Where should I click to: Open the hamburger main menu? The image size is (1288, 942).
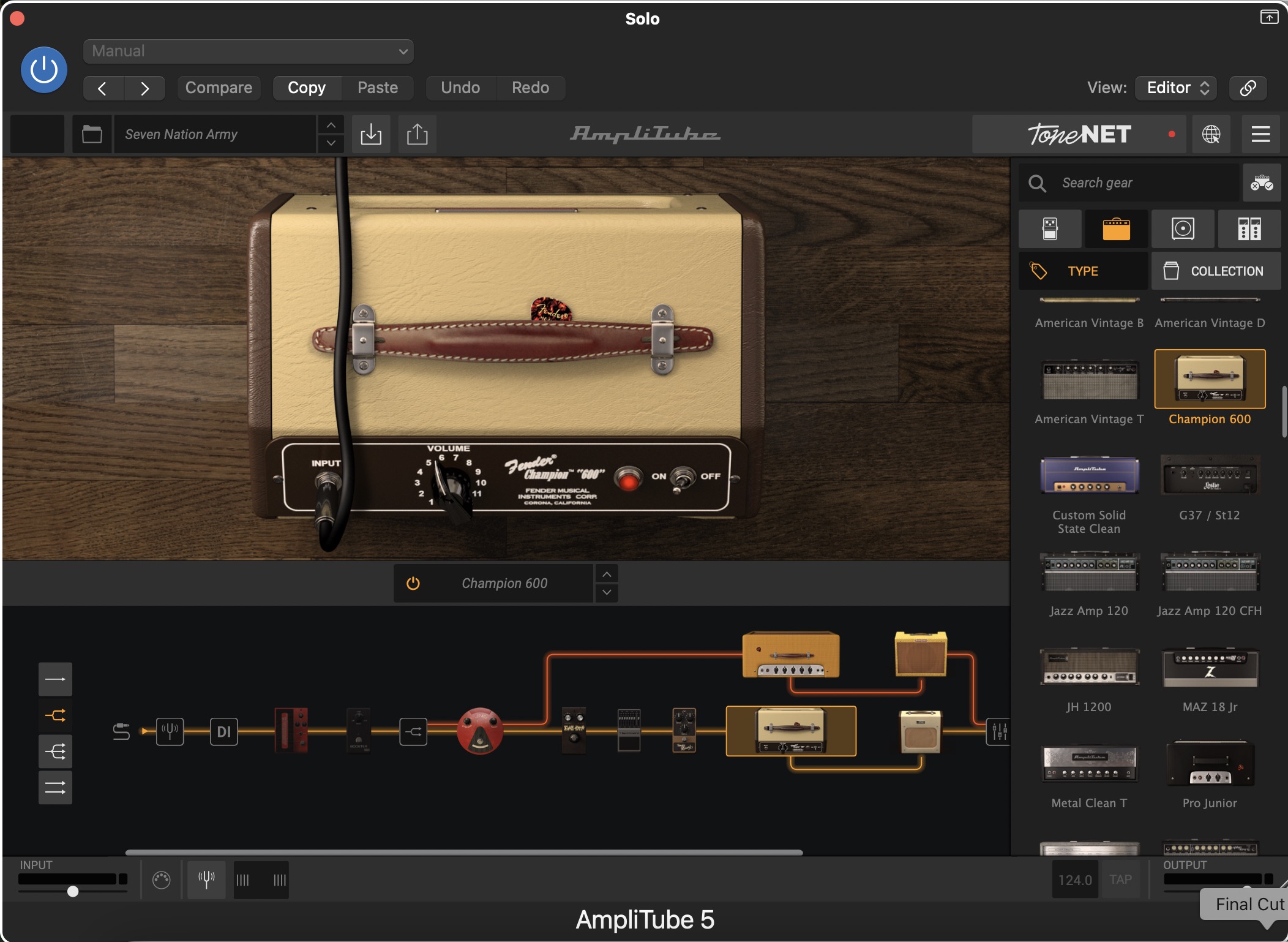[1260, 134]
